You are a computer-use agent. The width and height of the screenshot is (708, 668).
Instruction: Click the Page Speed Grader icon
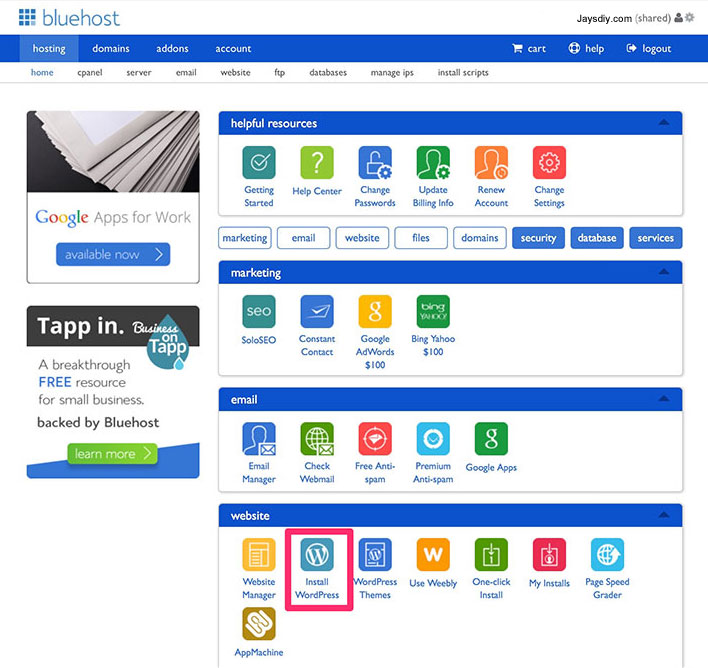607,554
